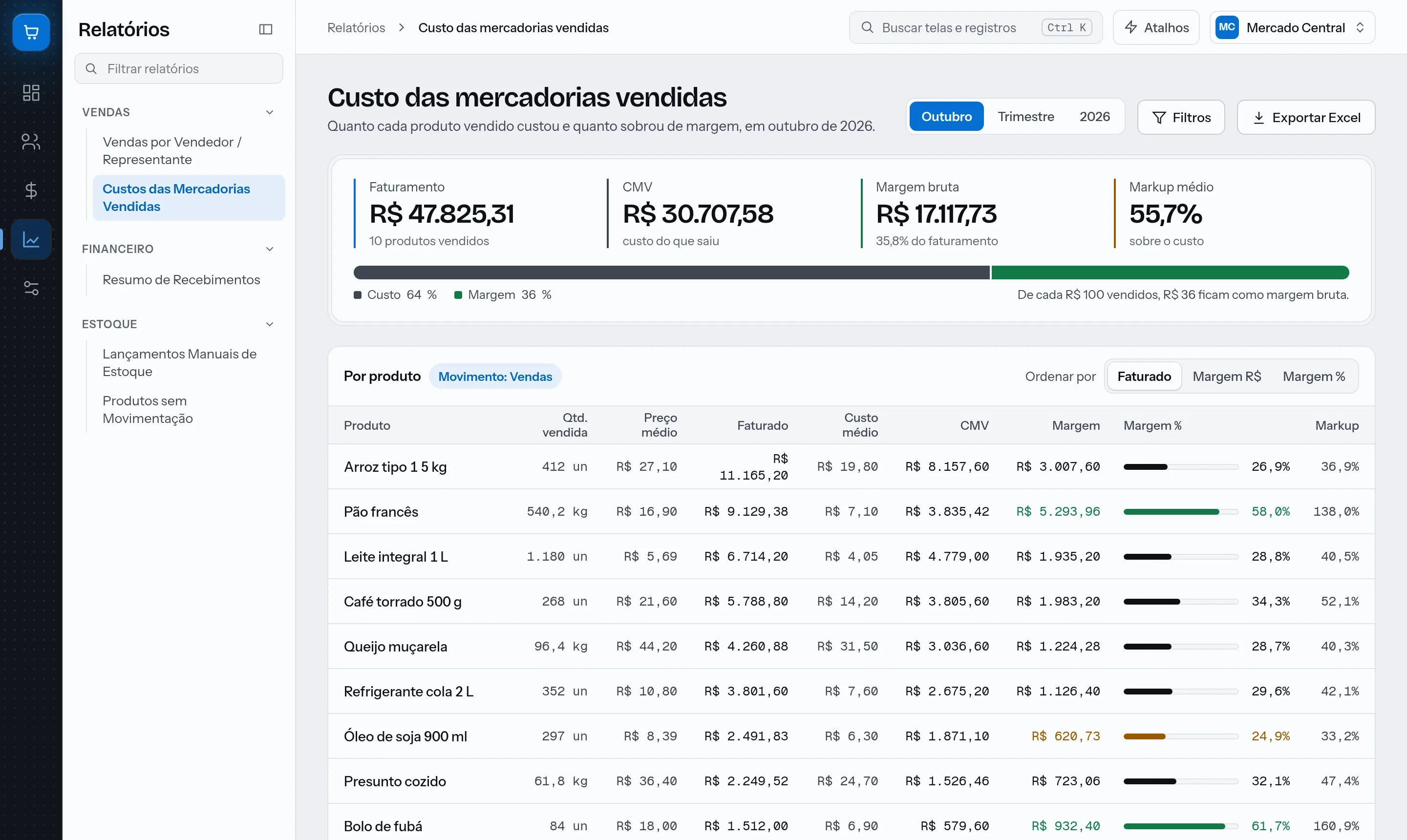The width and height of the screenshot is (1407, 840).
Task: Switch period to 2026
Action: coord(1094,117)
